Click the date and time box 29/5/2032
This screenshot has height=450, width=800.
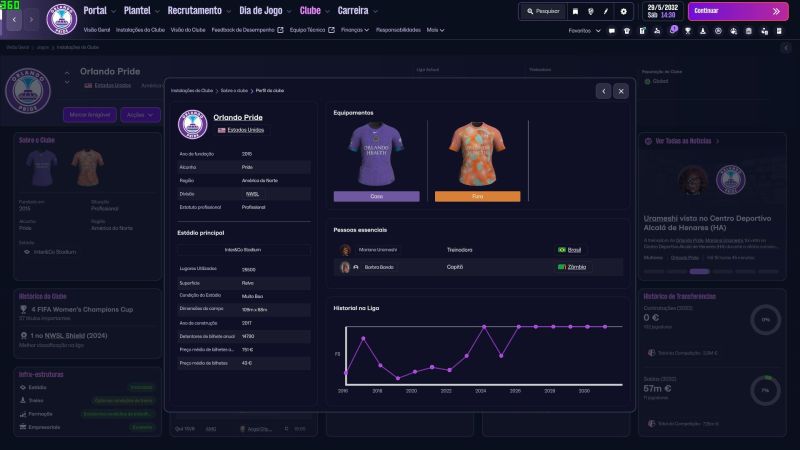[x=662, y=11]
